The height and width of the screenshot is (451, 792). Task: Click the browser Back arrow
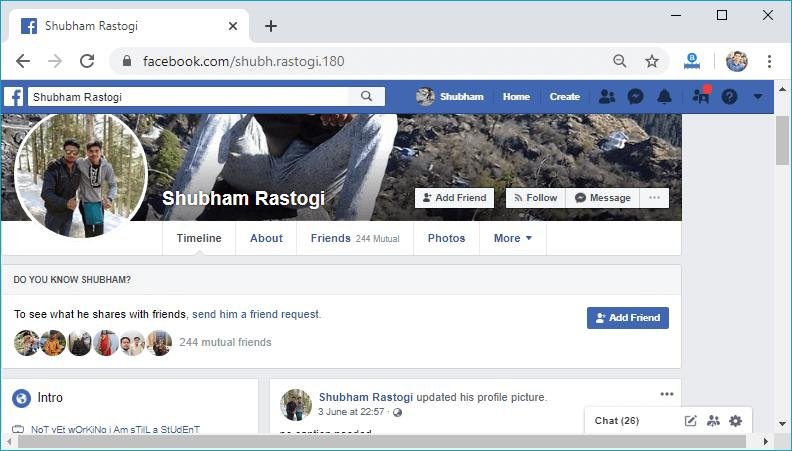[x=23, y=61]
